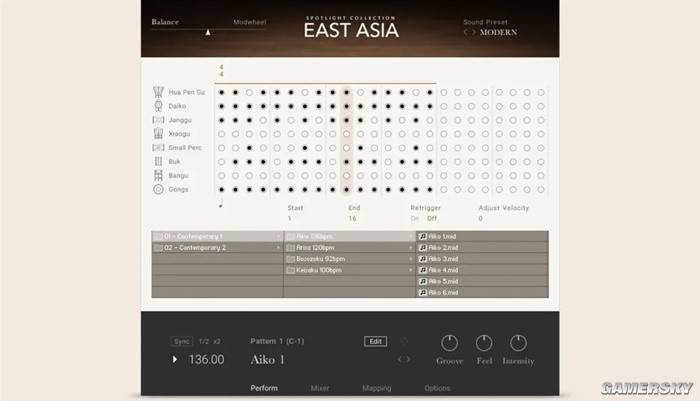Click the MIDI icon of Aiko 1.mid
700x401 pixels.
pos(423,236)
